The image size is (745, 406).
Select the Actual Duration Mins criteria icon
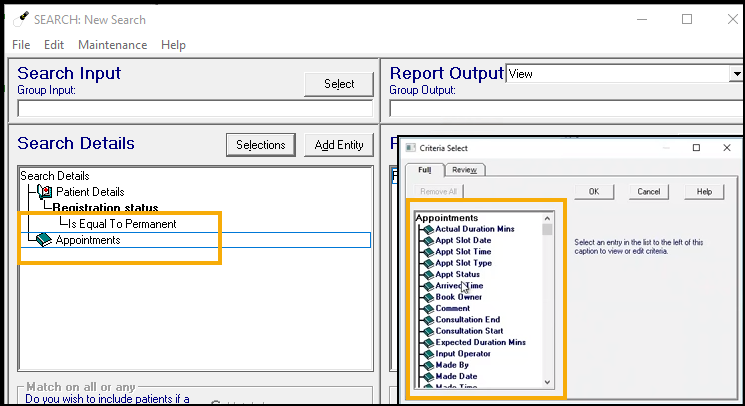[427, 229]
